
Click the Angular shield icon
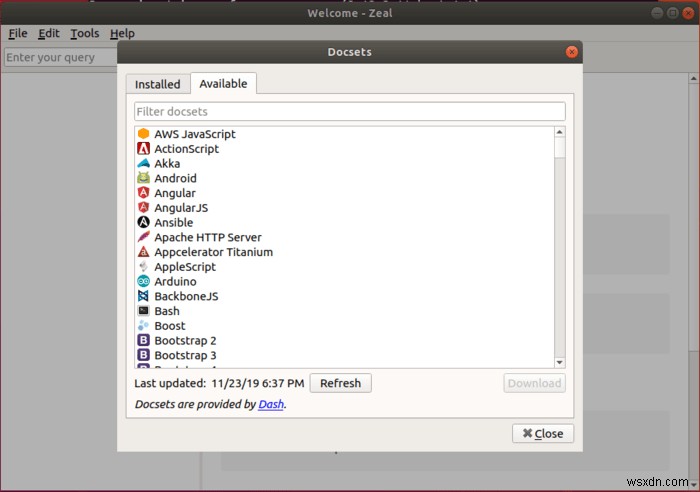(143, 192)
